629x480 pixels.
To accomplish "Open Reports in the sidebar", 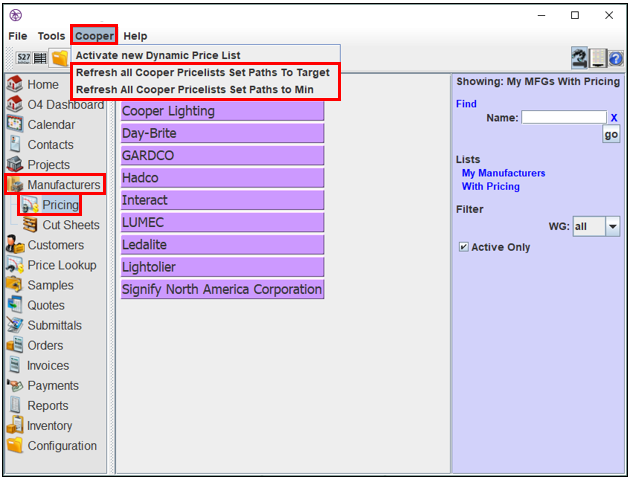I will (x=38, y=405).
